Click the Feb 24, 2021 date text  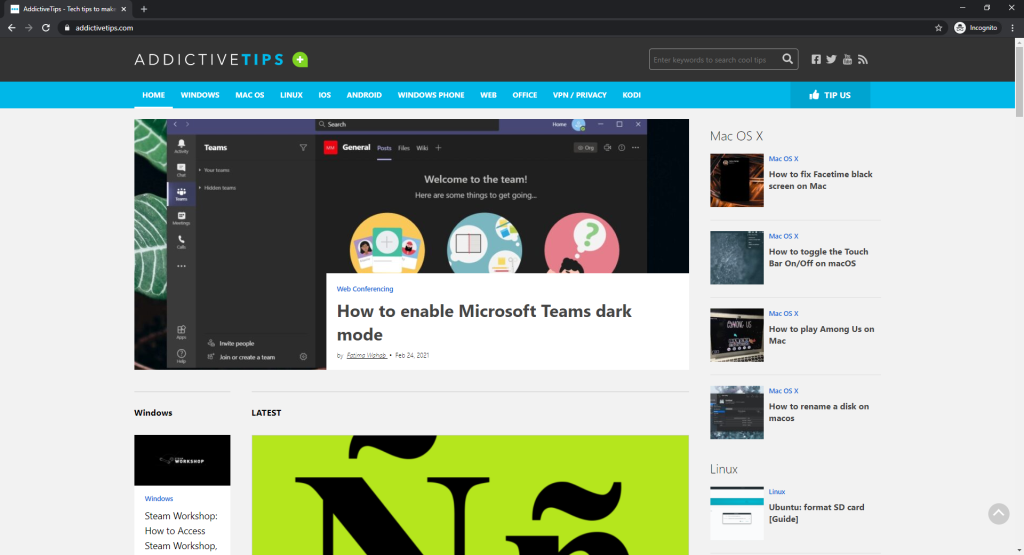(x=412, y=355)
